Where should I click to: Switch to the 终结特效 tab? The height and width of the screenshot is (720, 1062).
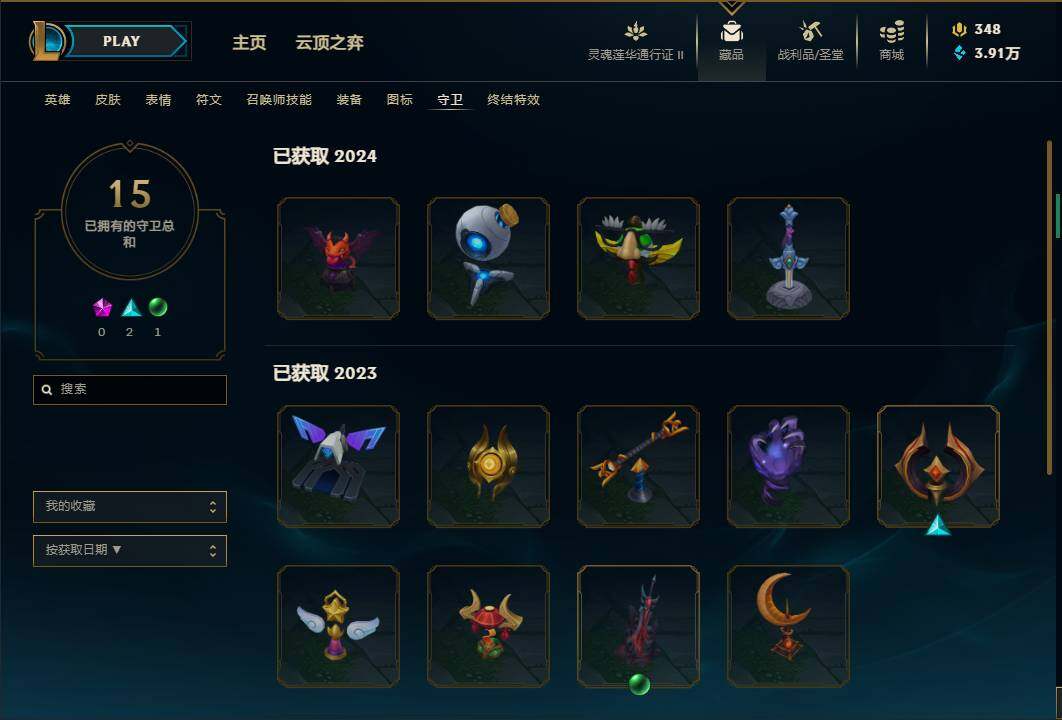513,100
